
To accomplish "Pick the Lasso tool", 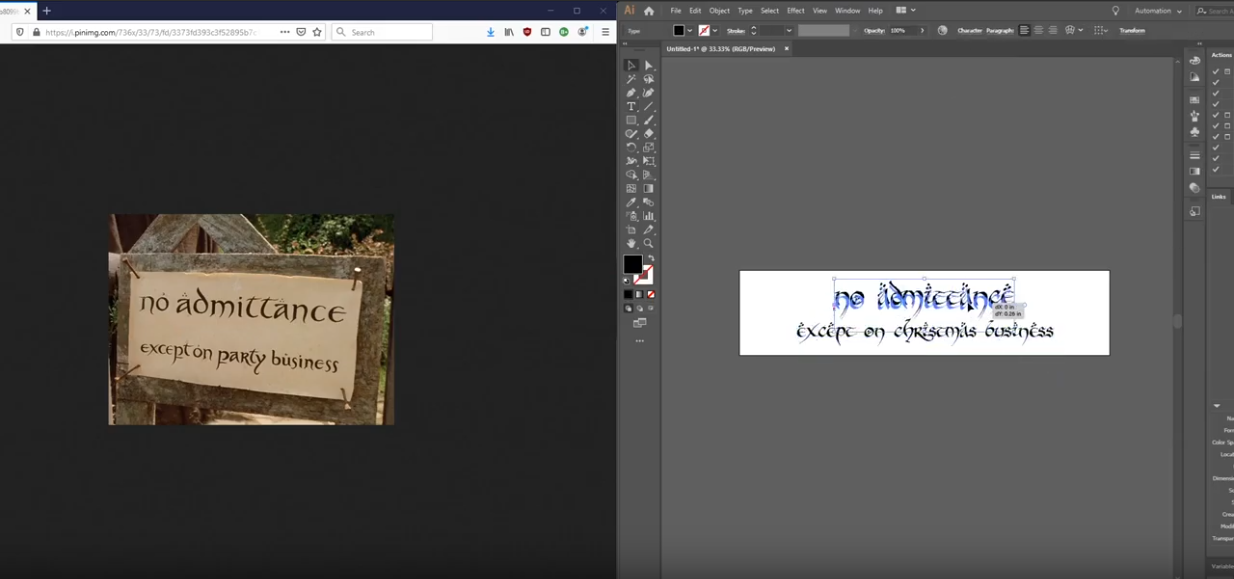I will coord(648,79).
